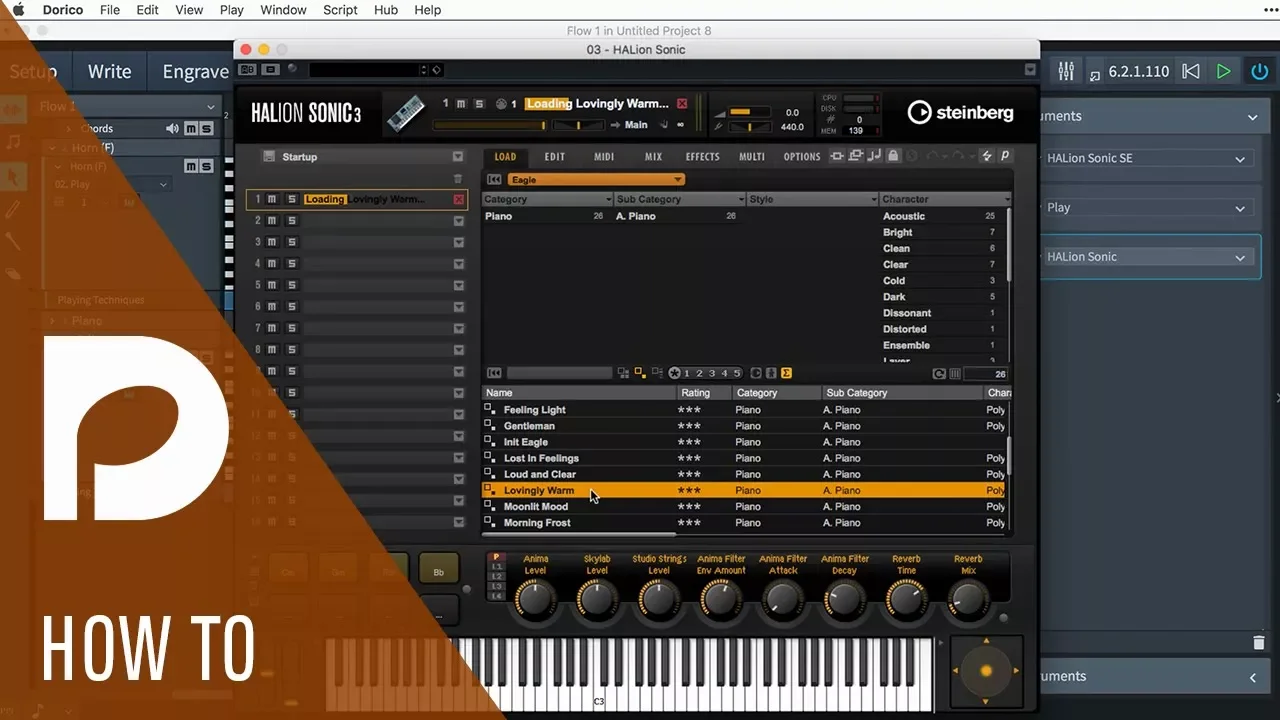
Task: Click Dorico Play transport button
Action: [x=1223, y=71]
